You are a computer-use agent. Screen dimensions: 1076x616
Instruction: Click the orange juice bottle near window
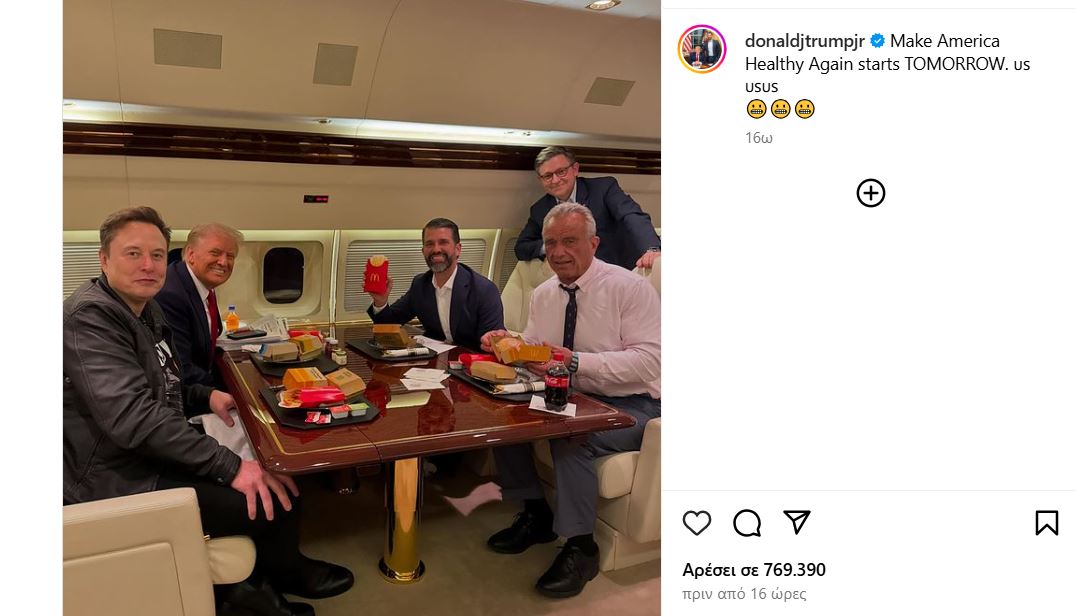click(232, 319)
